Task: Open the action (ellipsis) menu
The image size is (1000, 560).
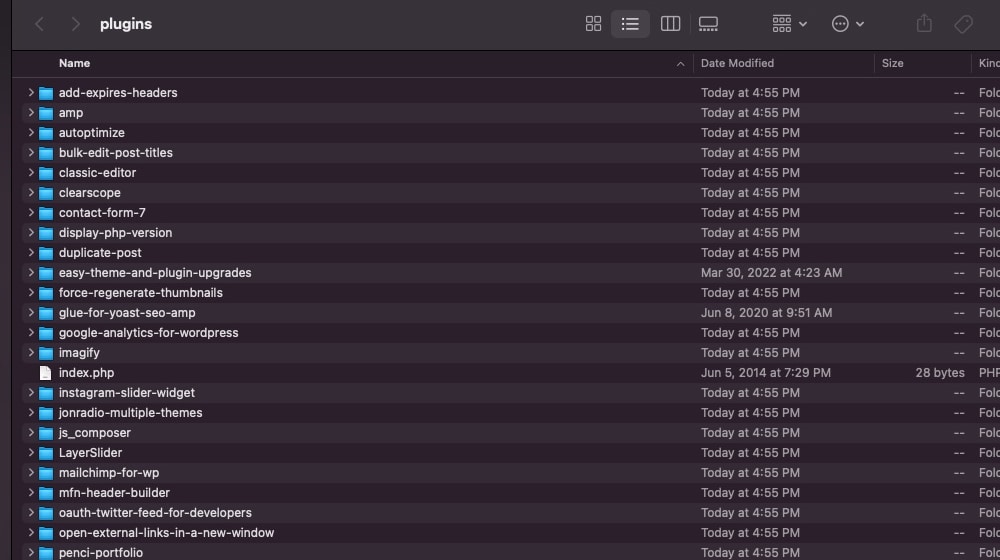Action: 848,24
